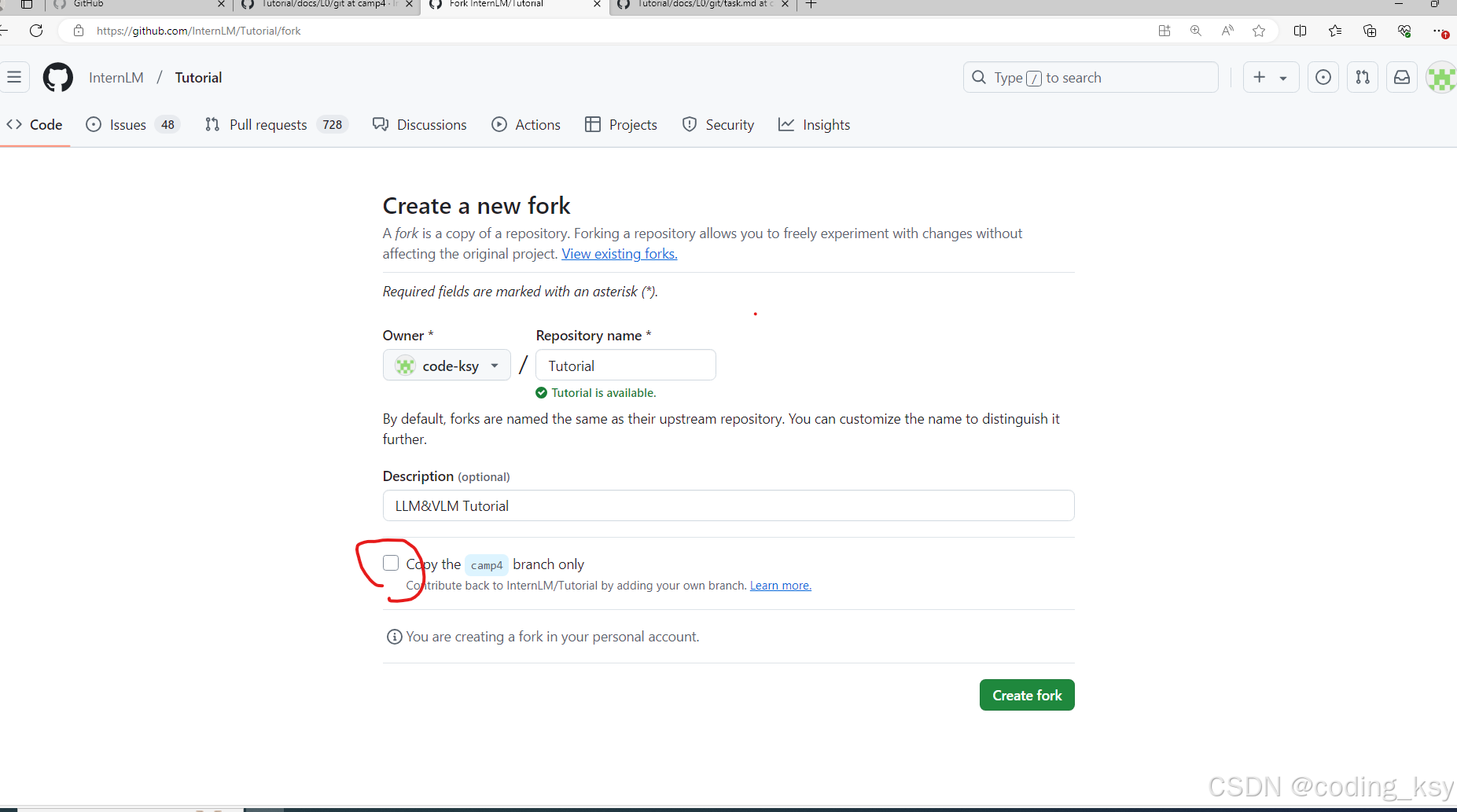Open the issues shortcut icon in header
The width and height of the screenshot is (1457, 812).
tap(1323, 77)
